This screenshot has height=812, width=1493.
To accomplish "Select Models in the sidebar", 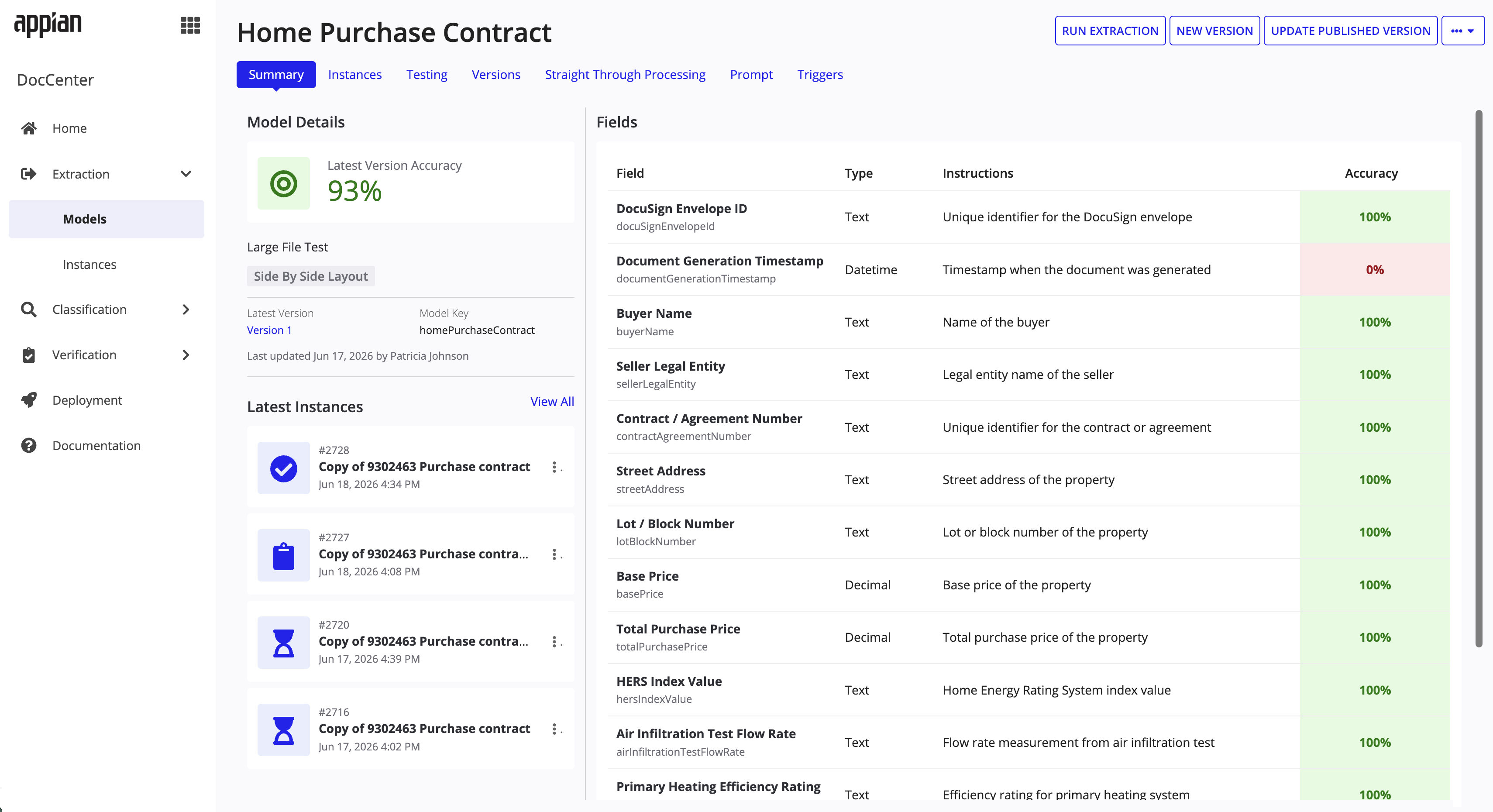I will [x=107, y=219].
